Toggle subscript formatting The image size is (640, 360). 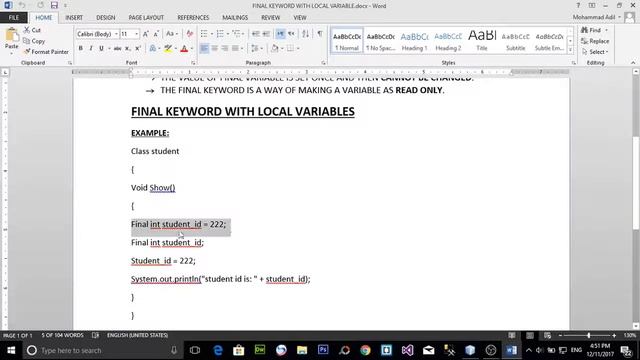(x=128, y=48)
